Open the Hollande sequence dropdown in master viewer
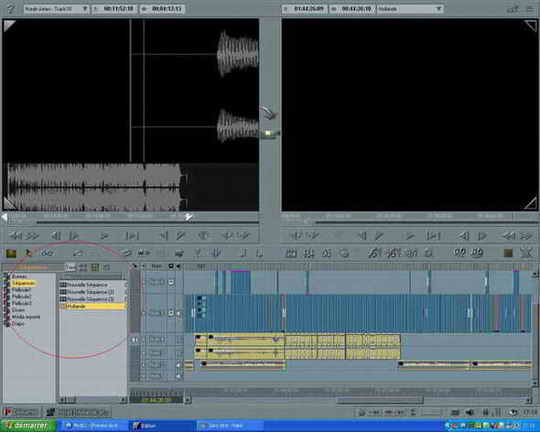 click(410, 9)
